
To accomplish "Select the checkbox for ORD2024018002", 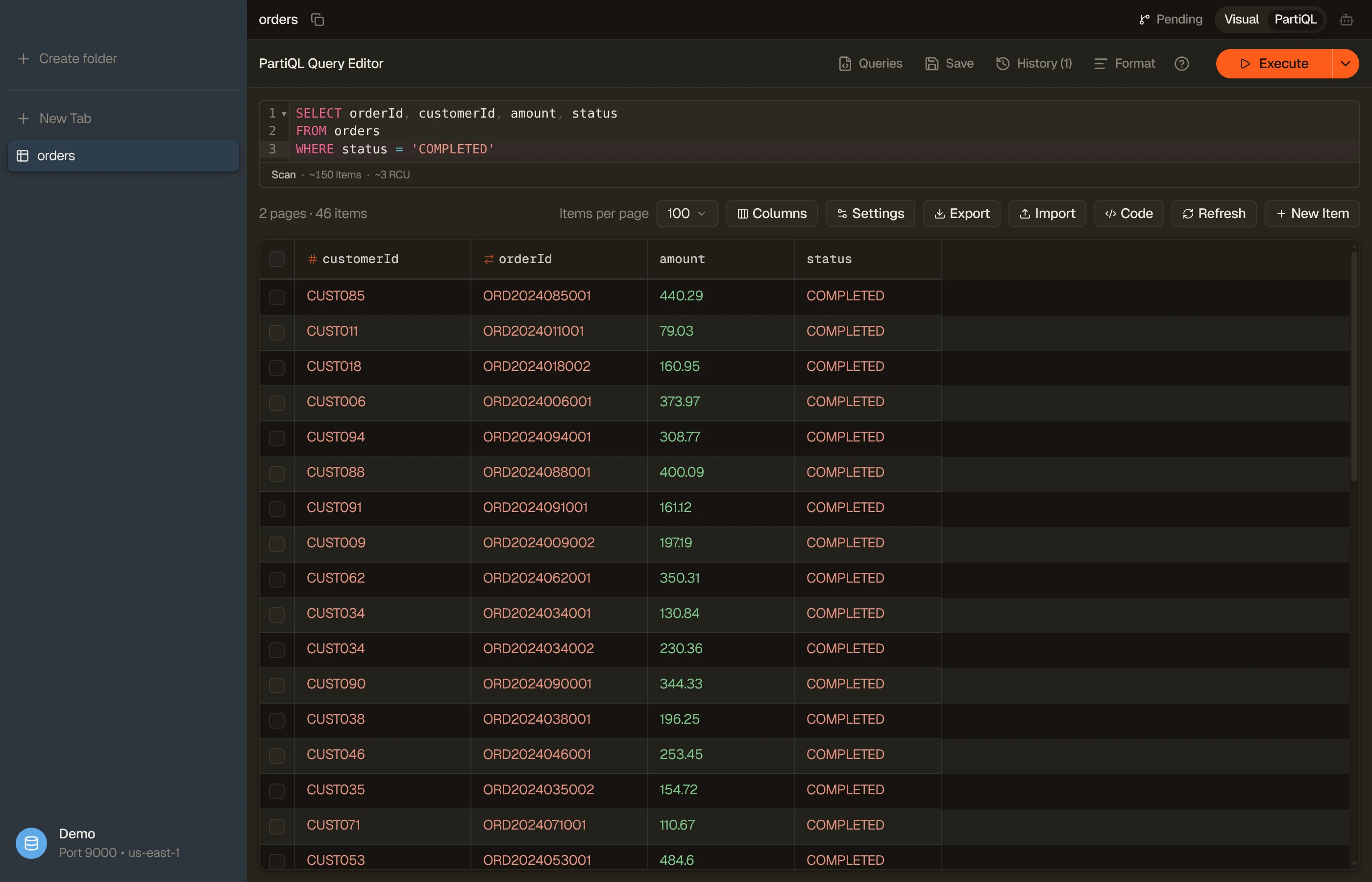I will 276,367.
